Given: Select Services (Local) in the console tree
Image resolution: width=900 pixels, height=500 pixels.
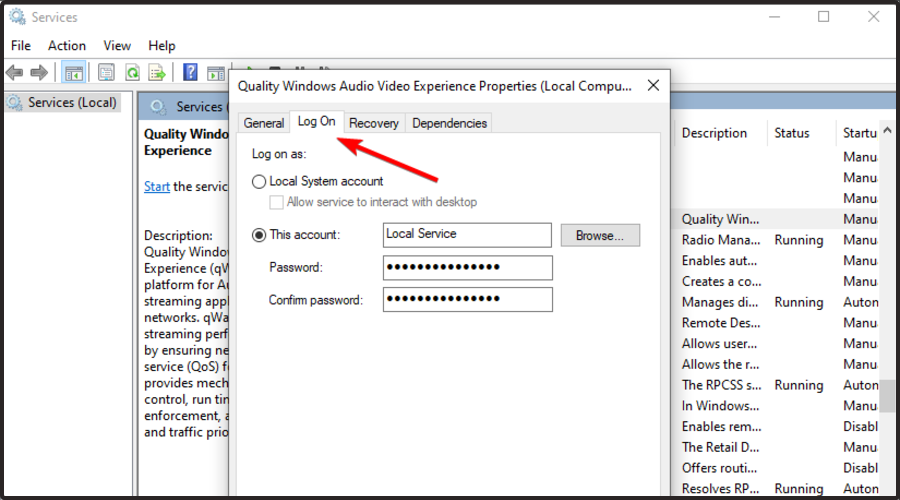Looking at the screenshot, I should pyautogui.click(x=61, y=102).
